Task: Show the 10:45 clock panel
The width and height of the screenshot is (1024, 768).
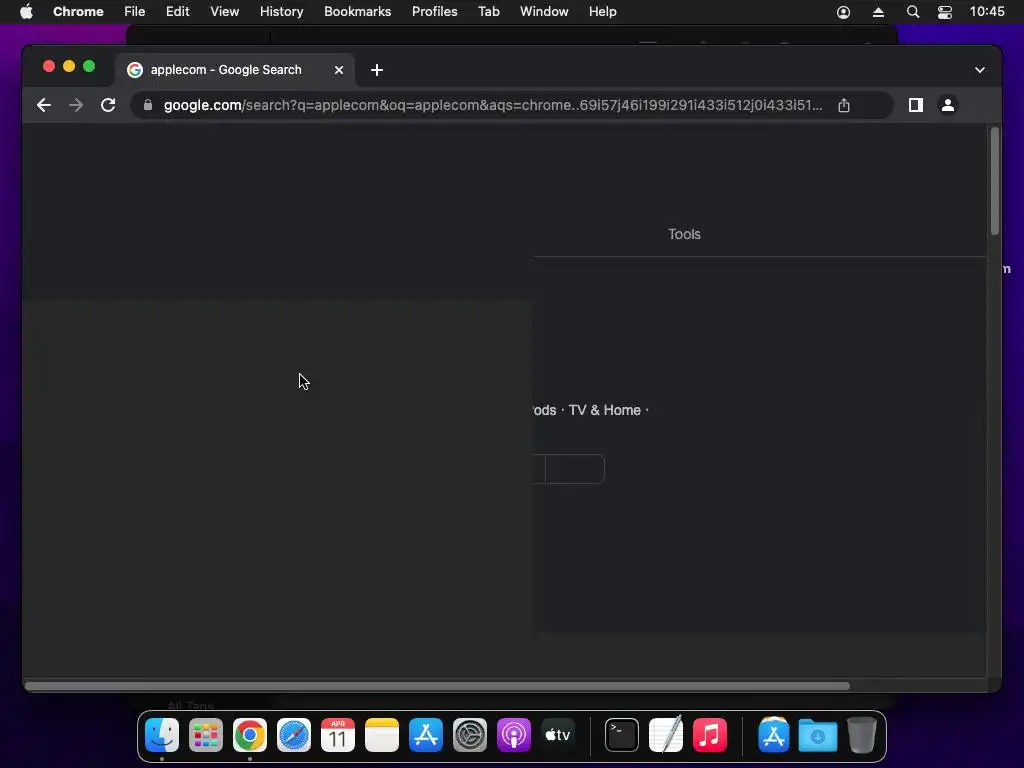Action: click(987, 12)
